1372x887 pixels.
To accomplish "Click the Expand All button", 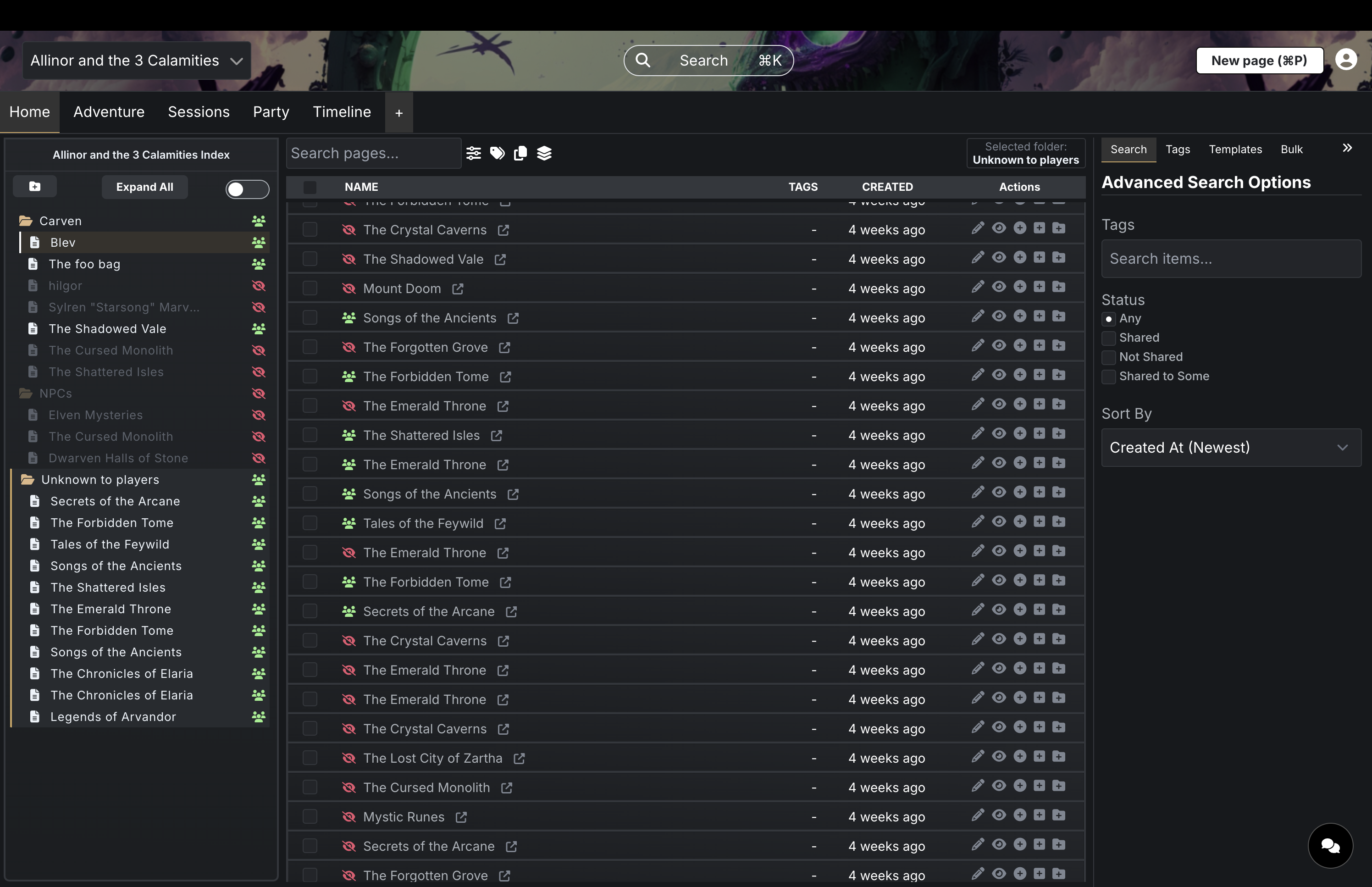I will coord(144,187).
